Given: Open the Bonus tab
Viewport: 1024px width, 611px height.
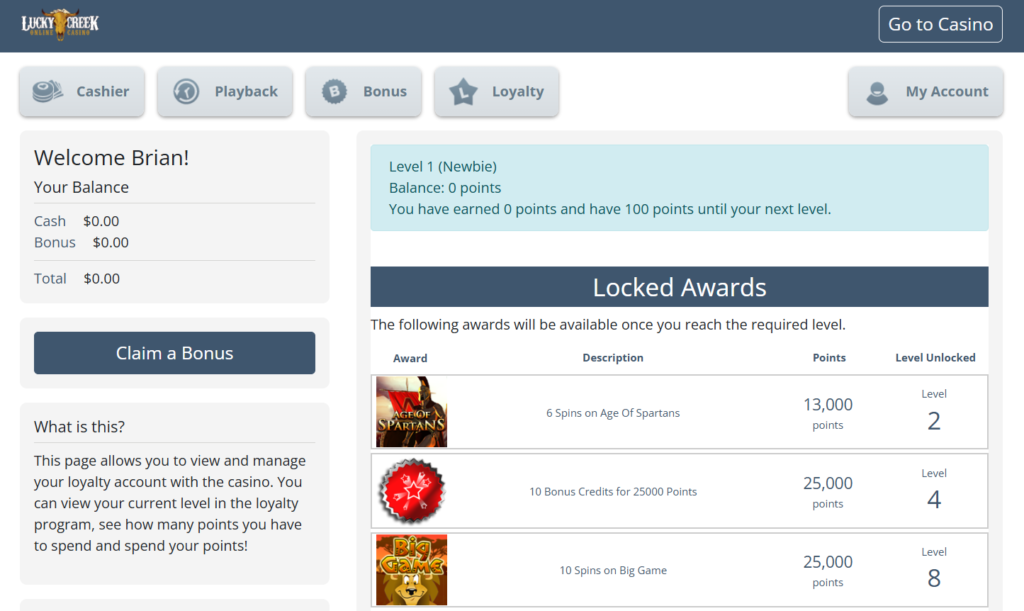Looking at the screenshot, I should 363,91.
